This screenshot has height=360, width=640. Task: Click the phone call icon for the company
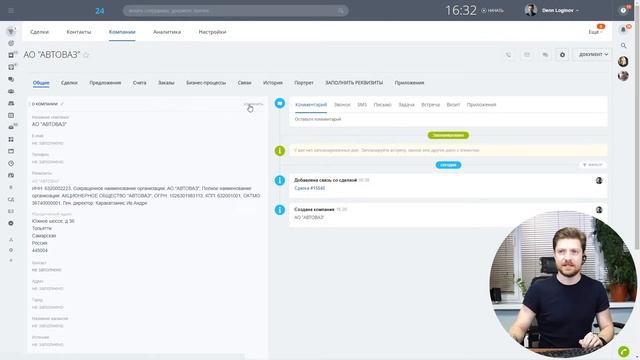pyautogui.click(x=508, y=55)
